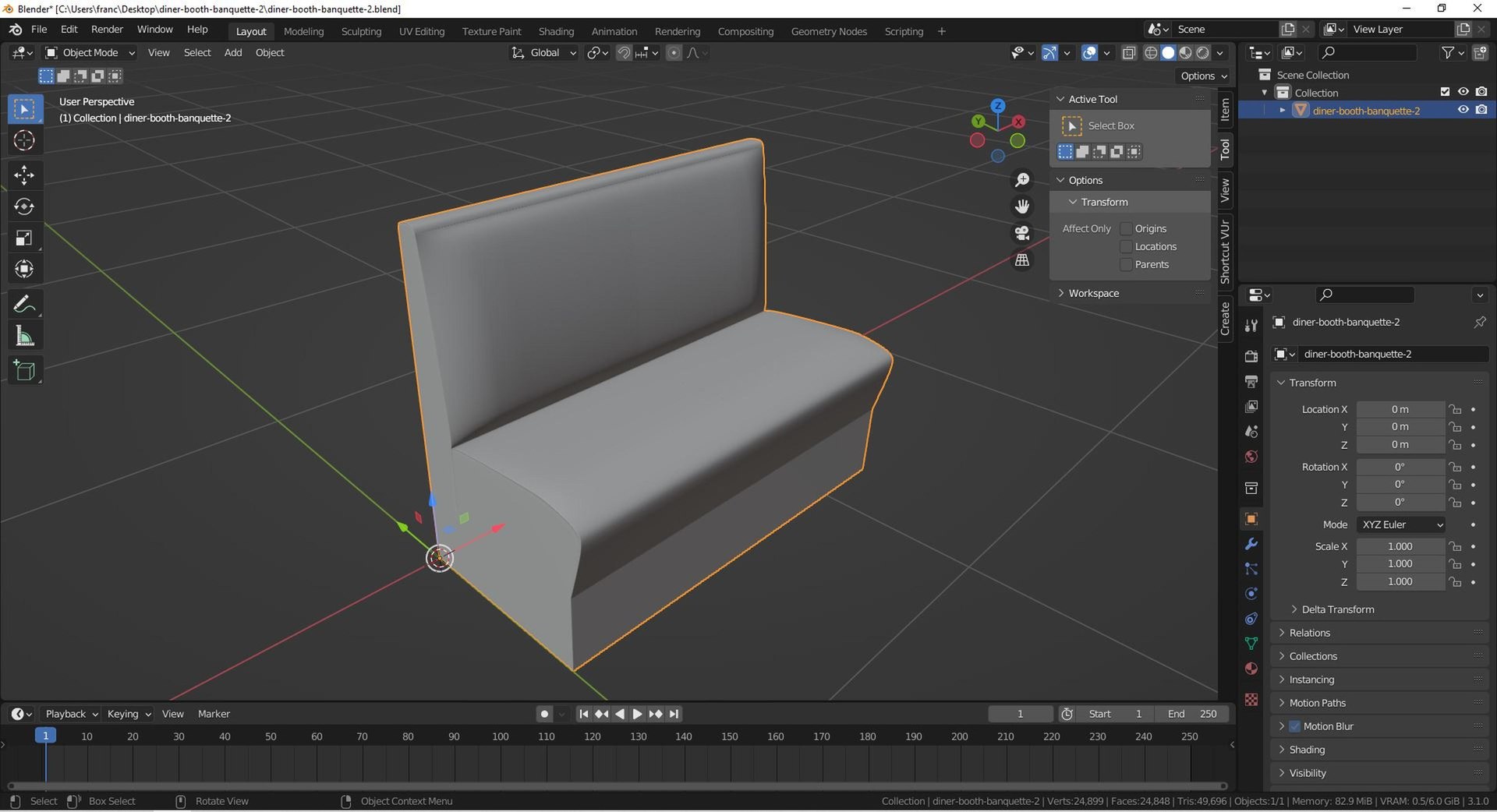Toggle the camera view icon
This screenshot has width=1497, height=812.
pyautogui.click(x=1021, y=233)
